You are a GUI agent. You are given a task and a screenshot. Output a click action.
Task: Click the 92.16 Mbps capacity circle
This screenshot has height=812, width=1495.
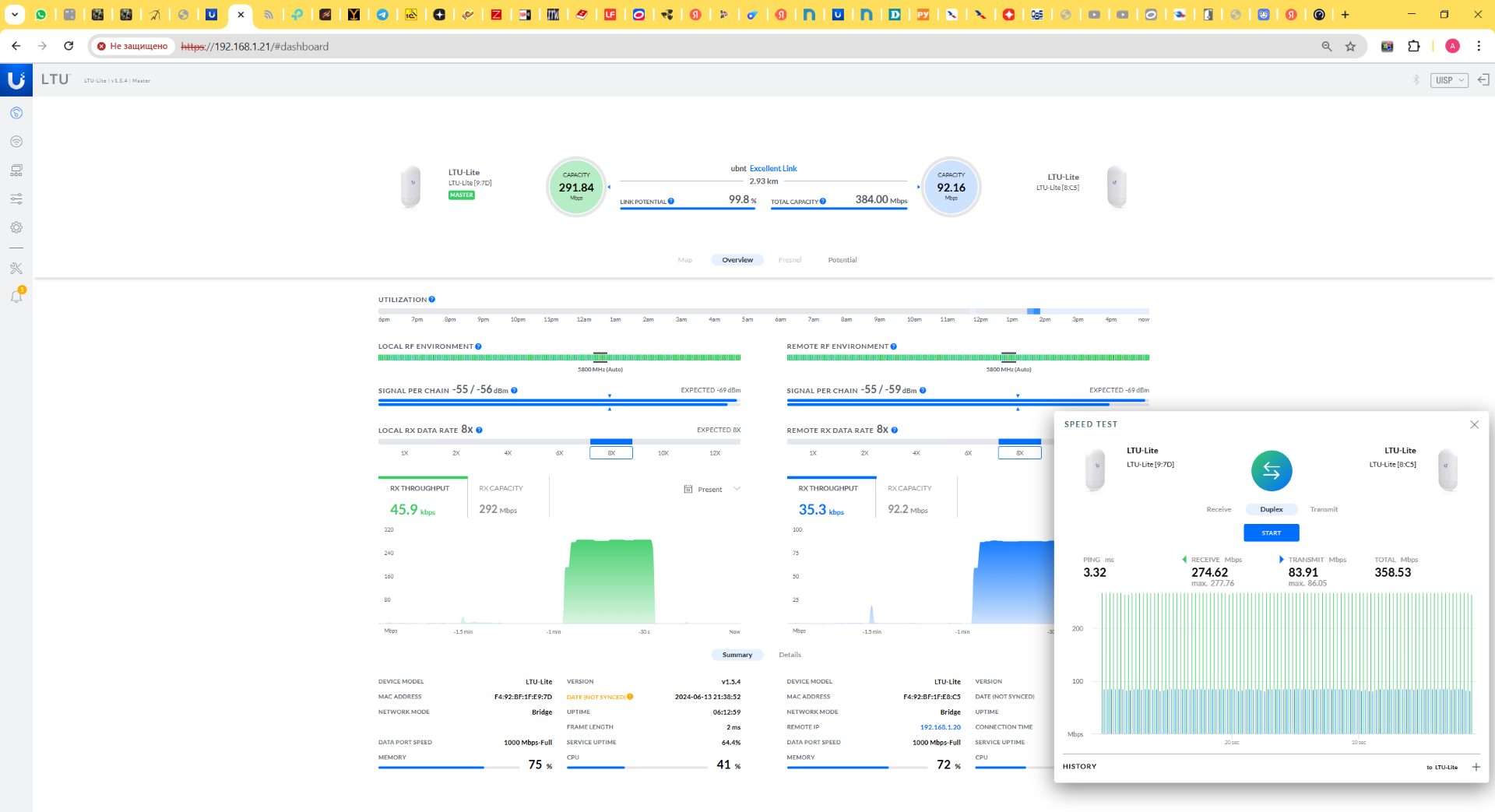[x=951, y=187]
